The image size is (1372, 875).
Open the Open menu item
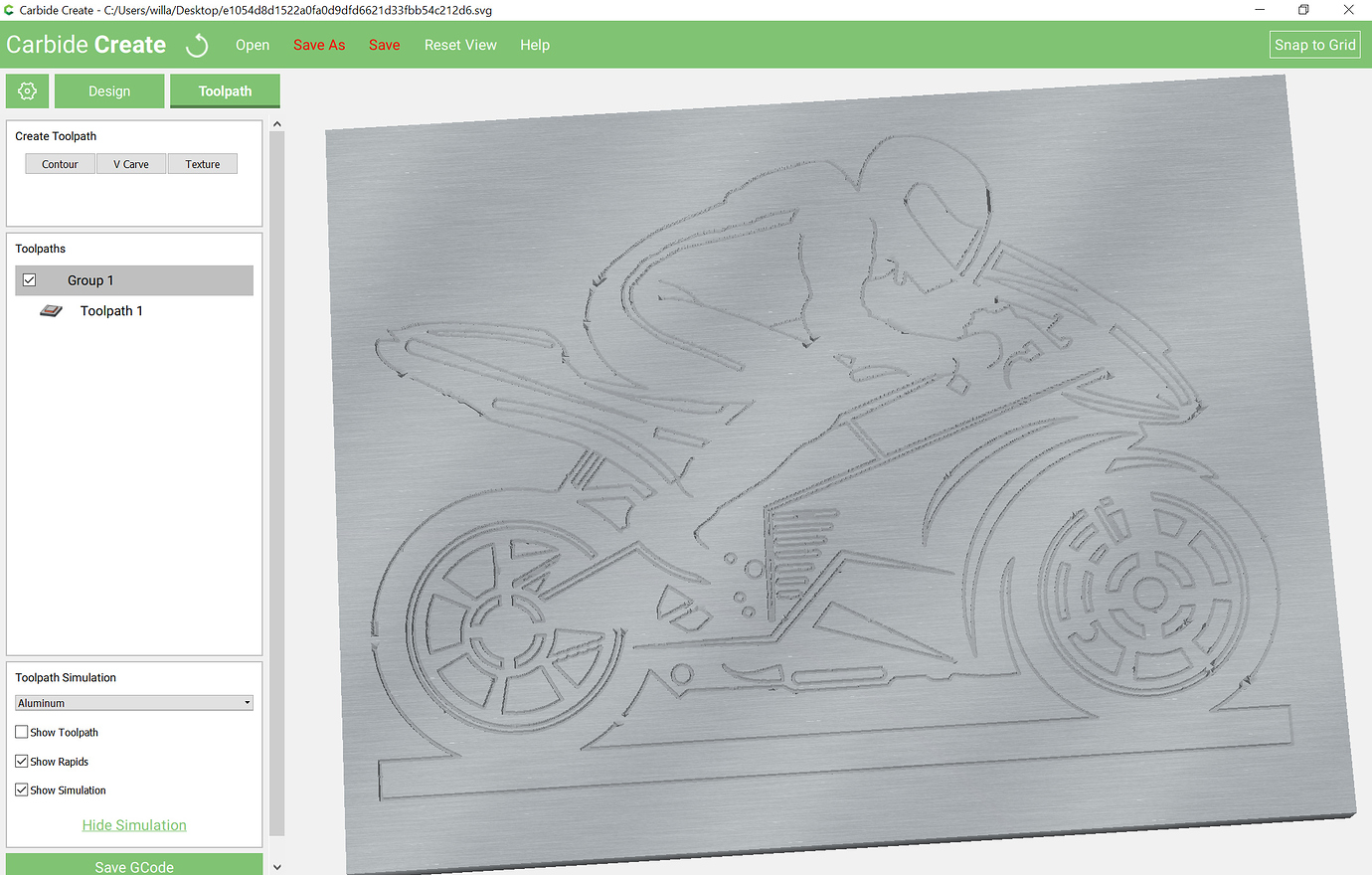coord(253,45)
